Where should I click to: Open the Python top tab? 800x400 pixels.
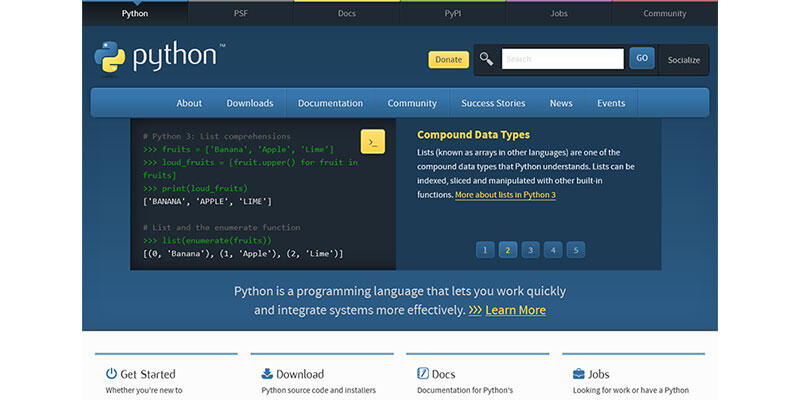pos(135,14)
